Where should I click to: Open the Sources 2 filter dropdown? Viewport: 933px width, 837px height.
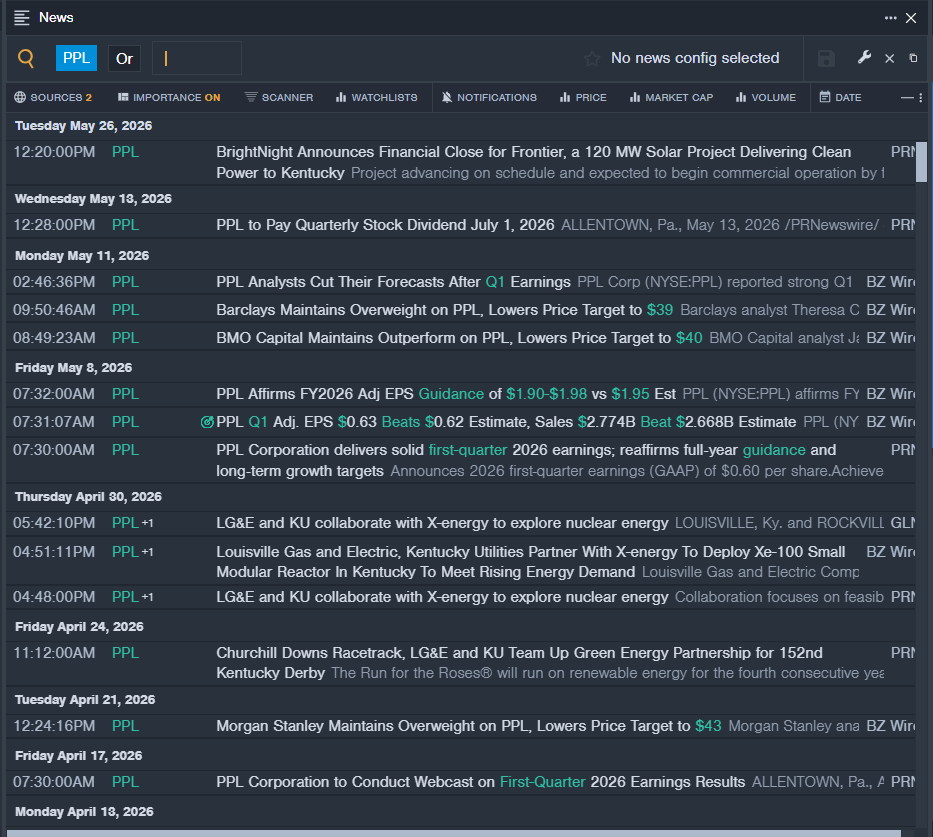pos(53,98)
